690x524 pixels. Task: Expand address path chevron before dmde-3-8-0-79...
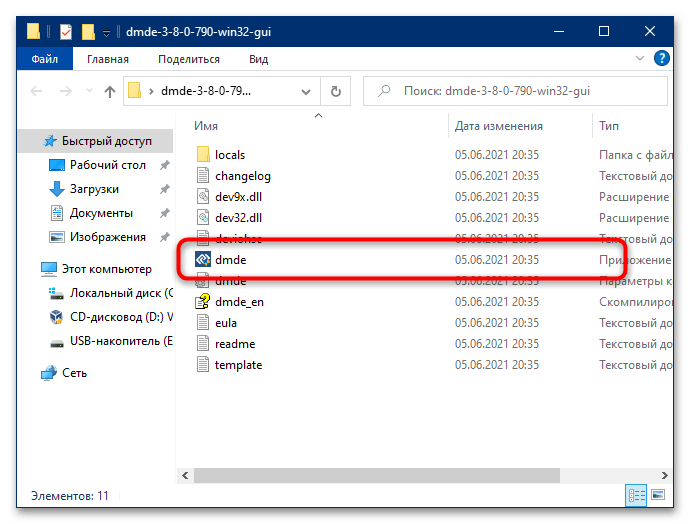coord(151,92)
